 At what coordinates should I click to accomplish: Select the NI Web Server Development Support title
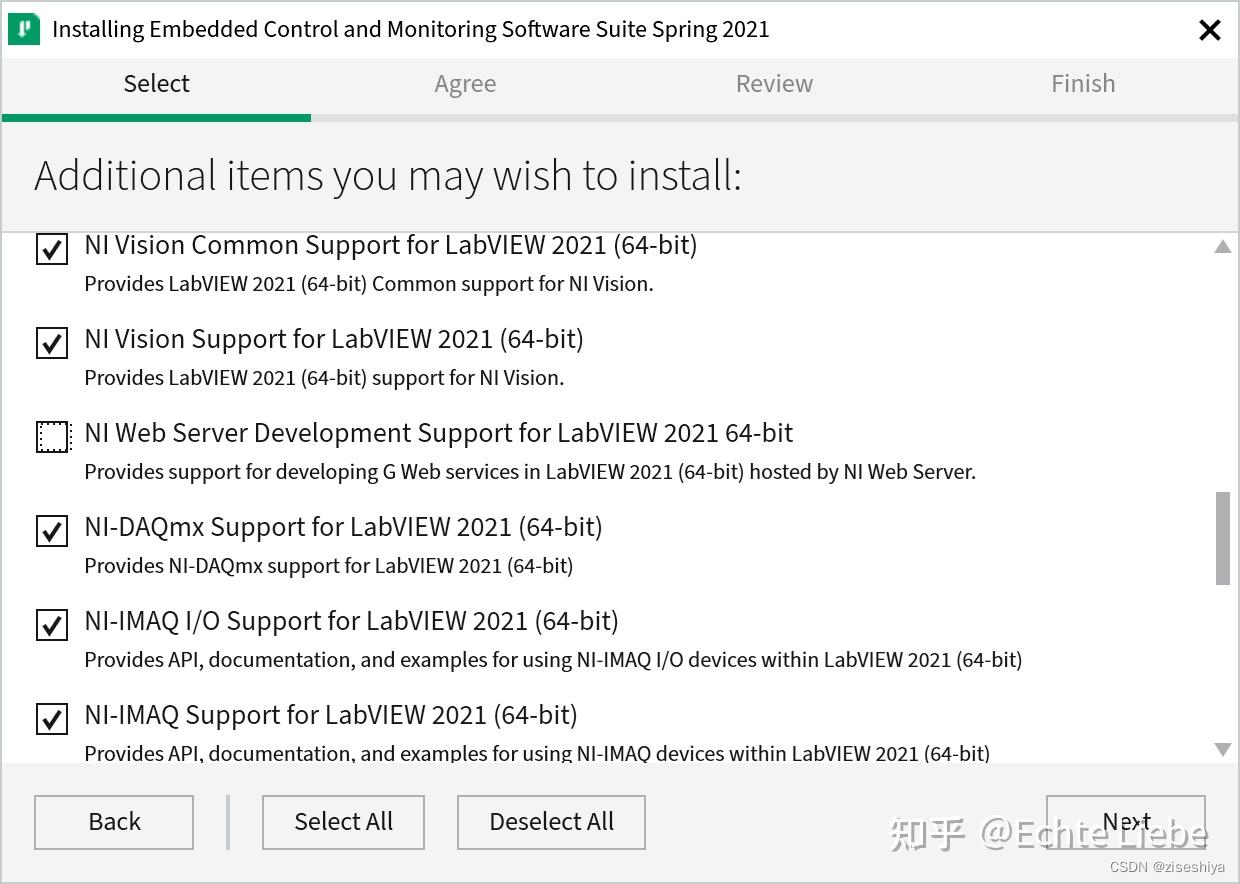coord(438,432)
